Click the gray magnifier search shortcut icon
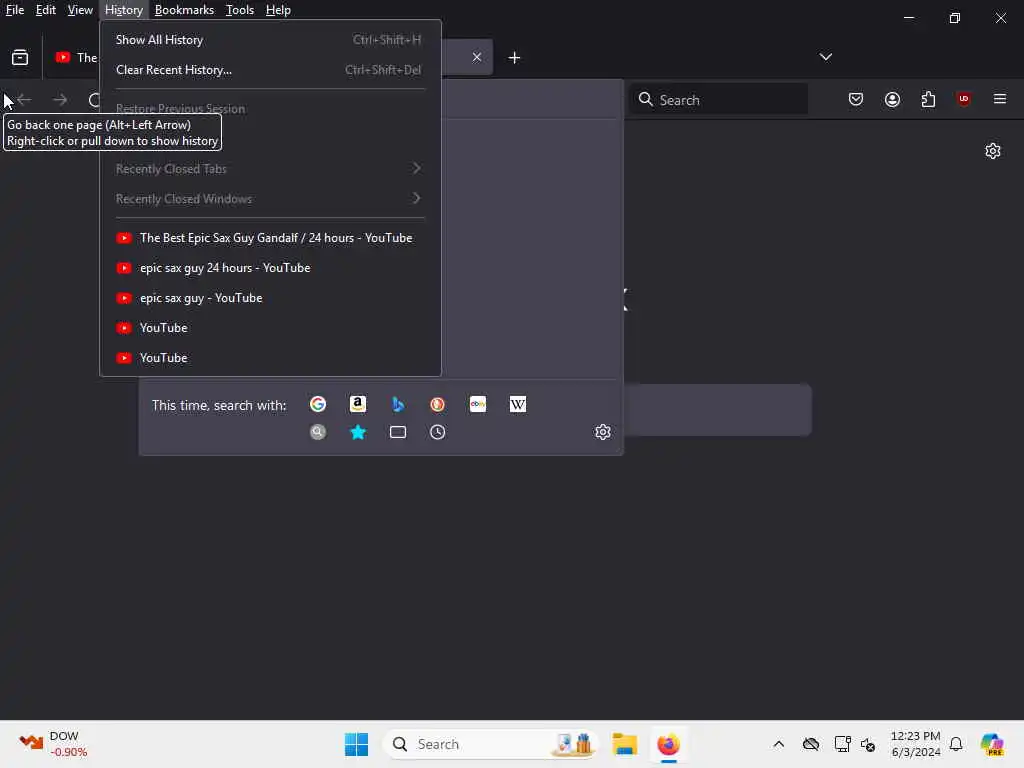 [x=318, y=432]
